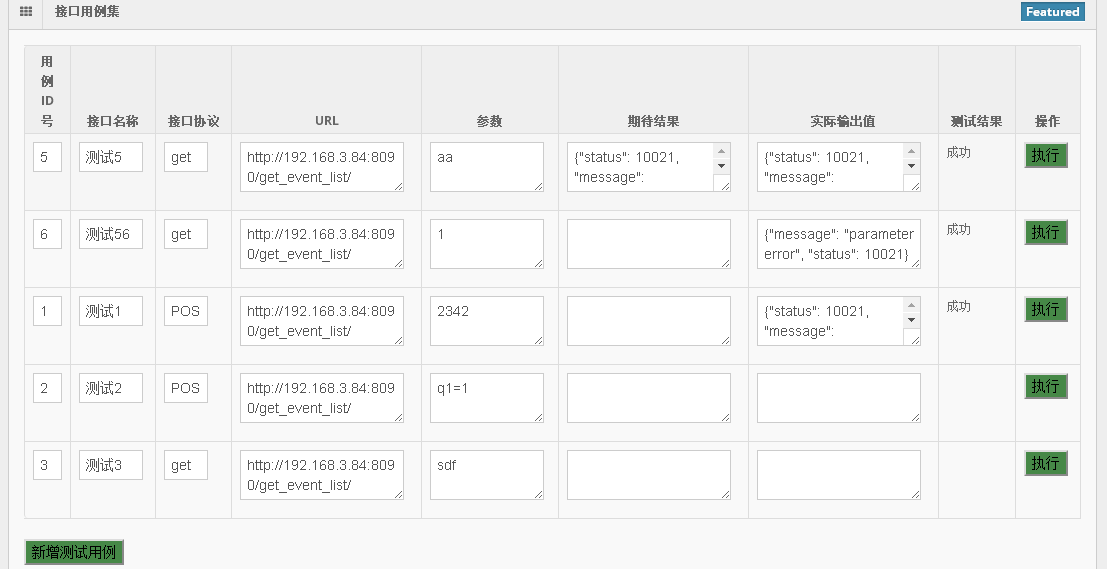Viewport: 1107px width, 569px height.
Task: Focus the name field 测试3
Action: point(111,465)
